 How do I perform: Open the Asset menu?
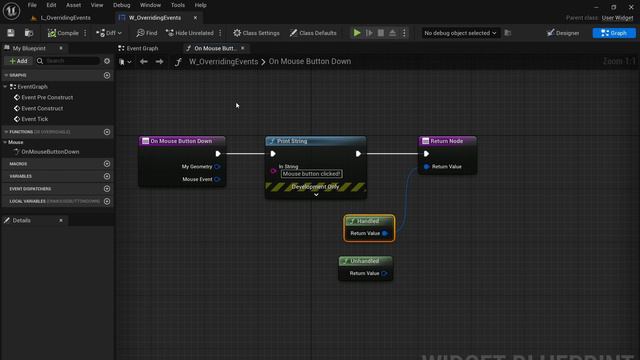(73, 5)
